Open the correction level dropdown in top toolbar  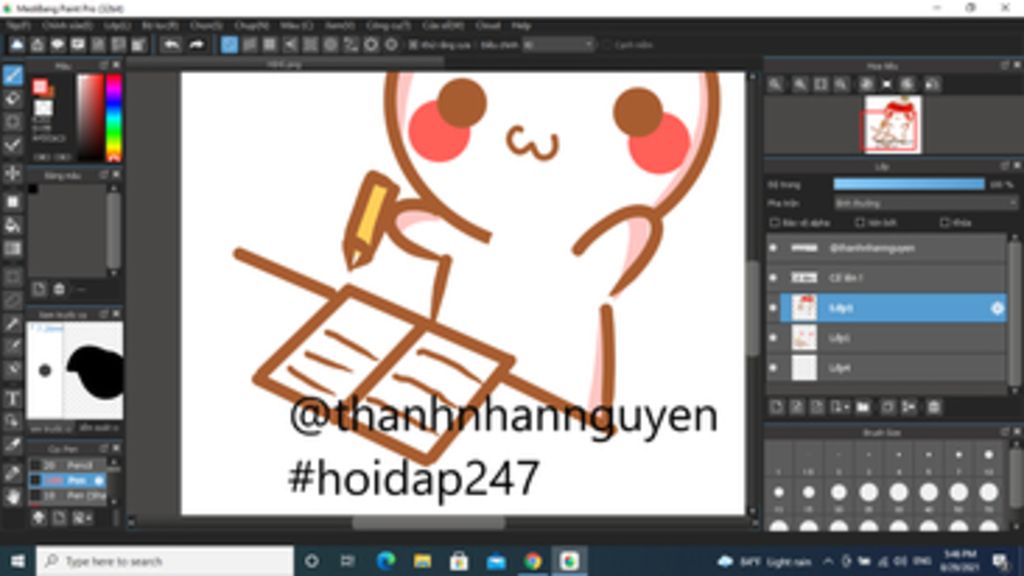click(x=558, y=44)
